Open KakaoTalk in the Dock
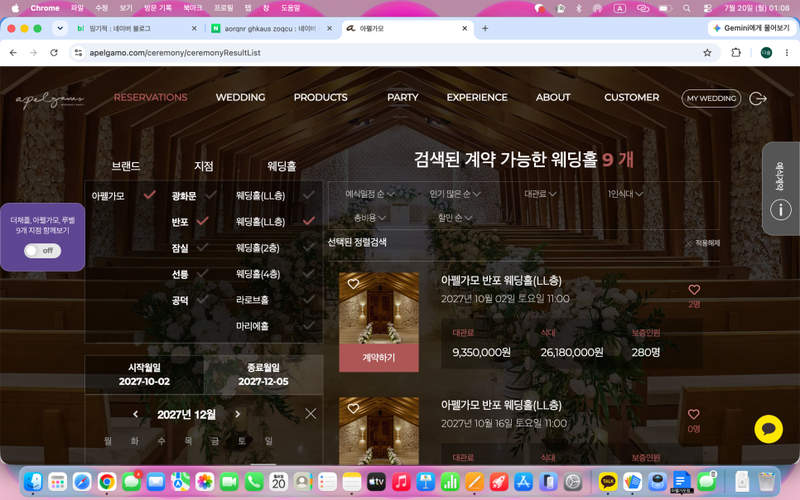This screenshot has height=500, width=800. tap(608, 481)
